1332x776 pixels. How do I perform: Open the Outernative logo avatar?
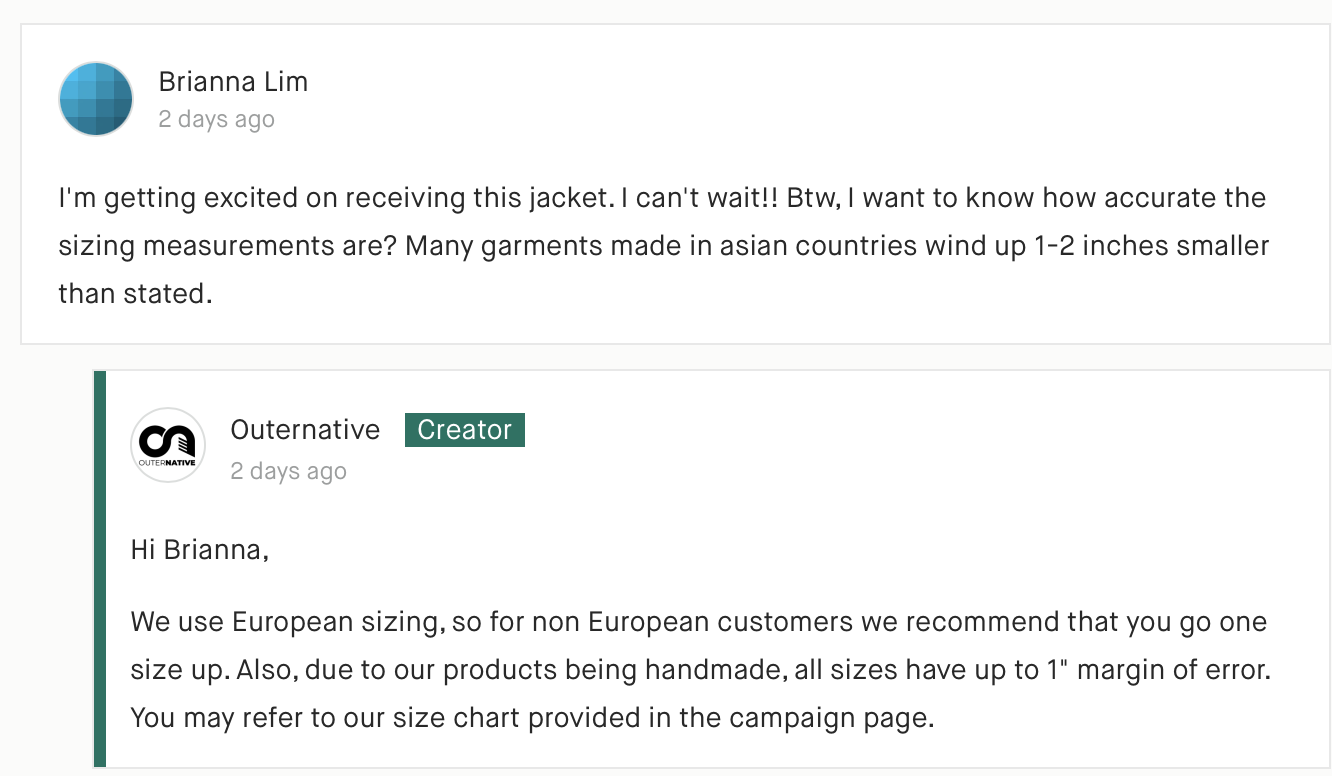point(168,445)
